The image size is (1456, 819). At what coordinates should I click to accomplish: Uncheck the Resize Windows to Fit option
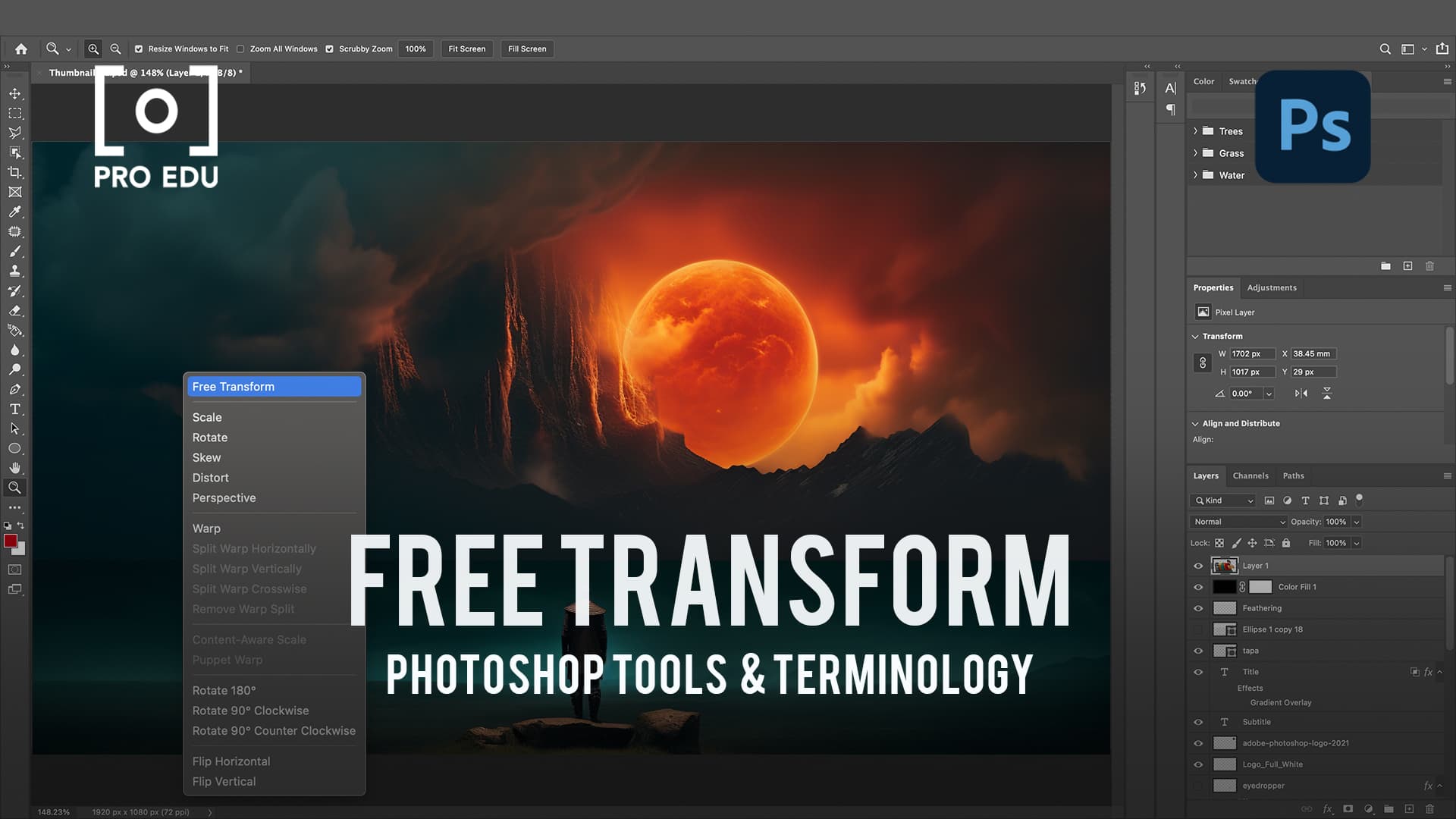(139, 49)
